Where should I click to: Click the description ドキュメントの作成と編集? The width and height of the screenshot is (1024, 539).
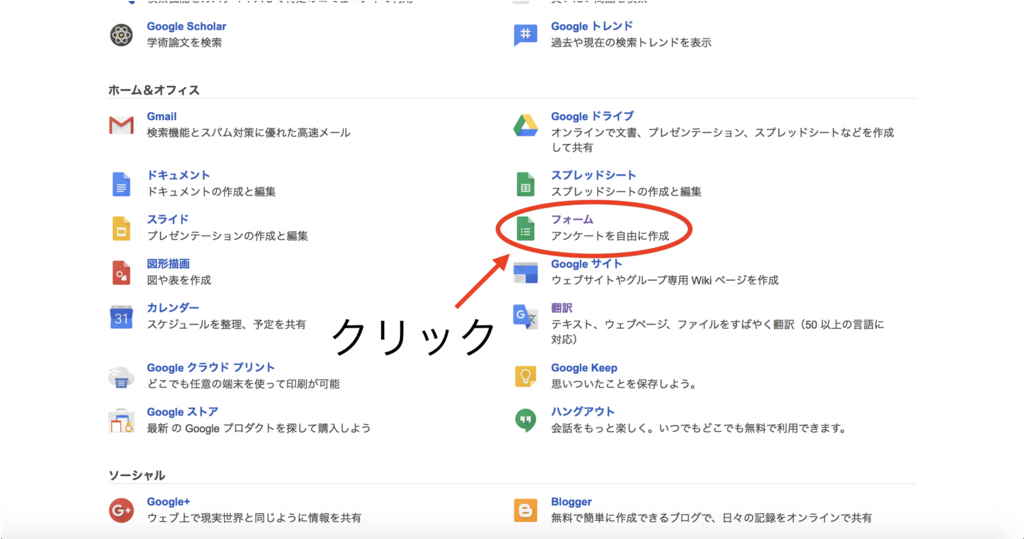[x=211, y=191]
